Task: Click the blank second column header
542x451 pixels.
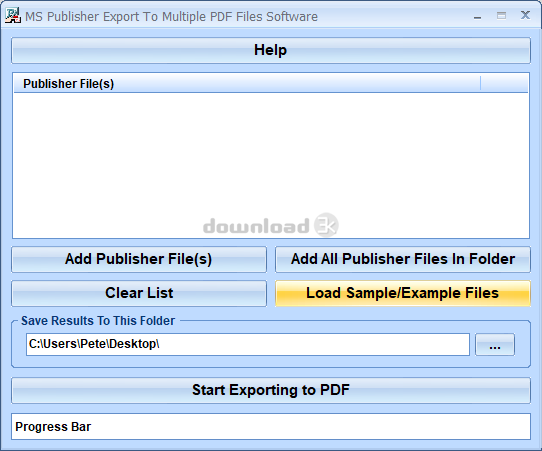Action: tap(504, 84)
